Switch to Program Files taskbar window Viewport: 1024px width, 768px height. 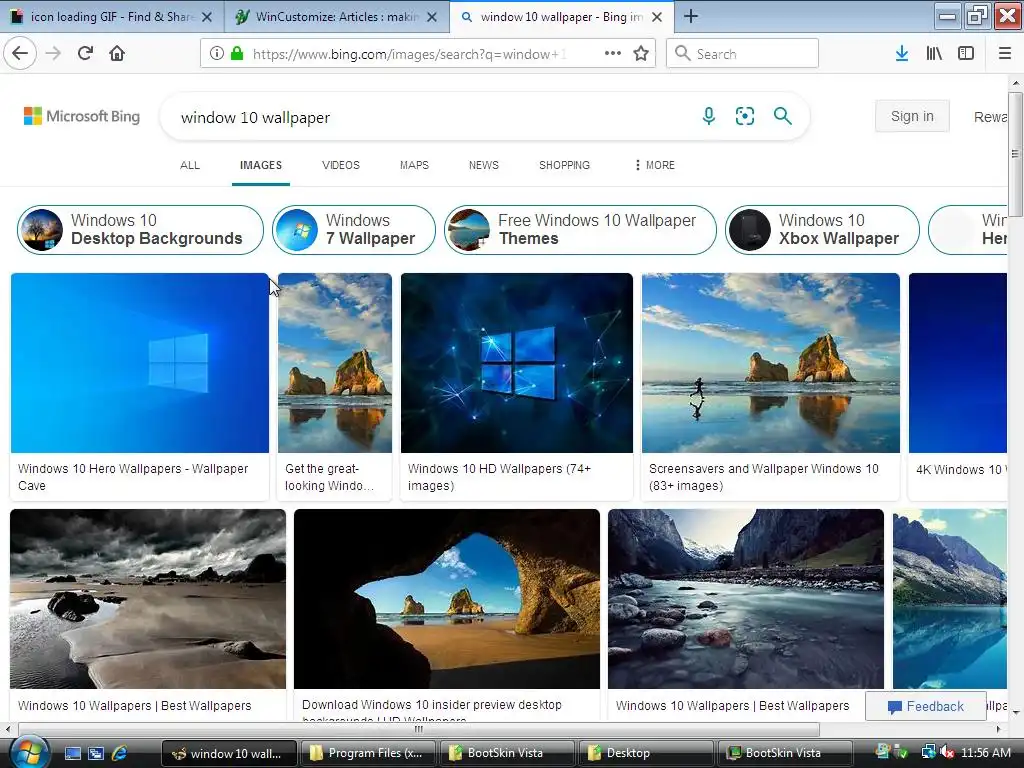367,753
